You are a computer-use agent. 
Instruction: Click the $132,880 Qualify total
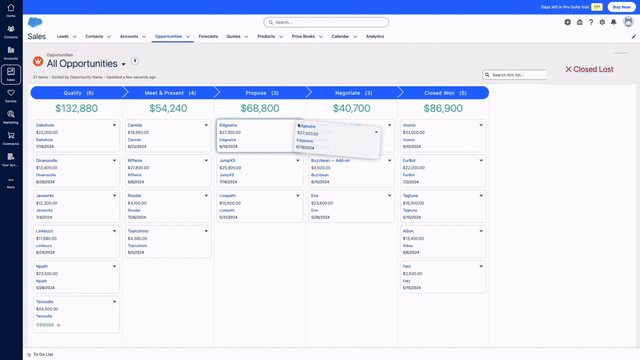click(x=77, y=108)
